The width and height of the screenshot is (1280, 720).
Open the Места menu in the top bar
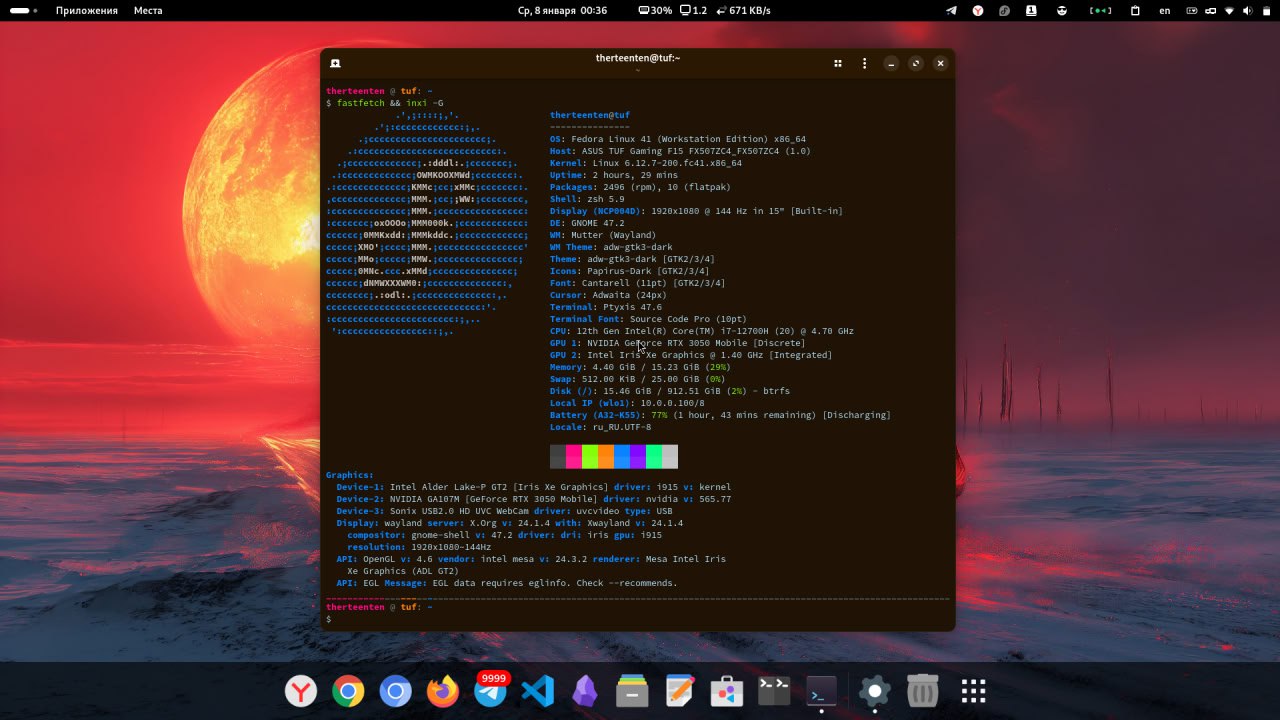pos(148,10)
